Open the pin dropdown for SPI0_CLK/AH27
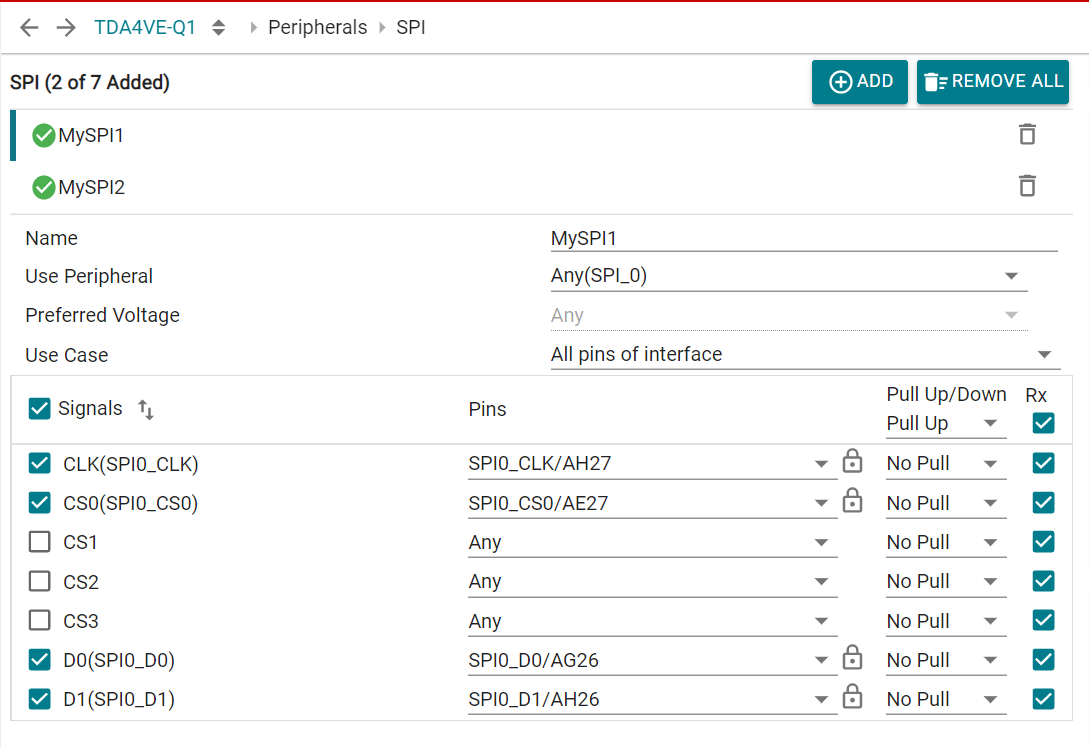Viewport: 1089px width, 748px height. click(x=652, y=463)
